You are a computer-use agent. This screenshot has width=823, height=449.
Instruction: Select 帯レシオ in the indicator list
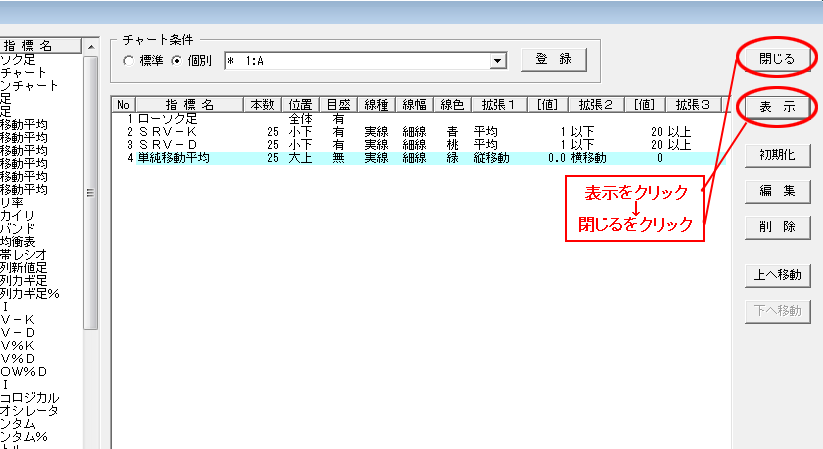(x=23, y=255)
